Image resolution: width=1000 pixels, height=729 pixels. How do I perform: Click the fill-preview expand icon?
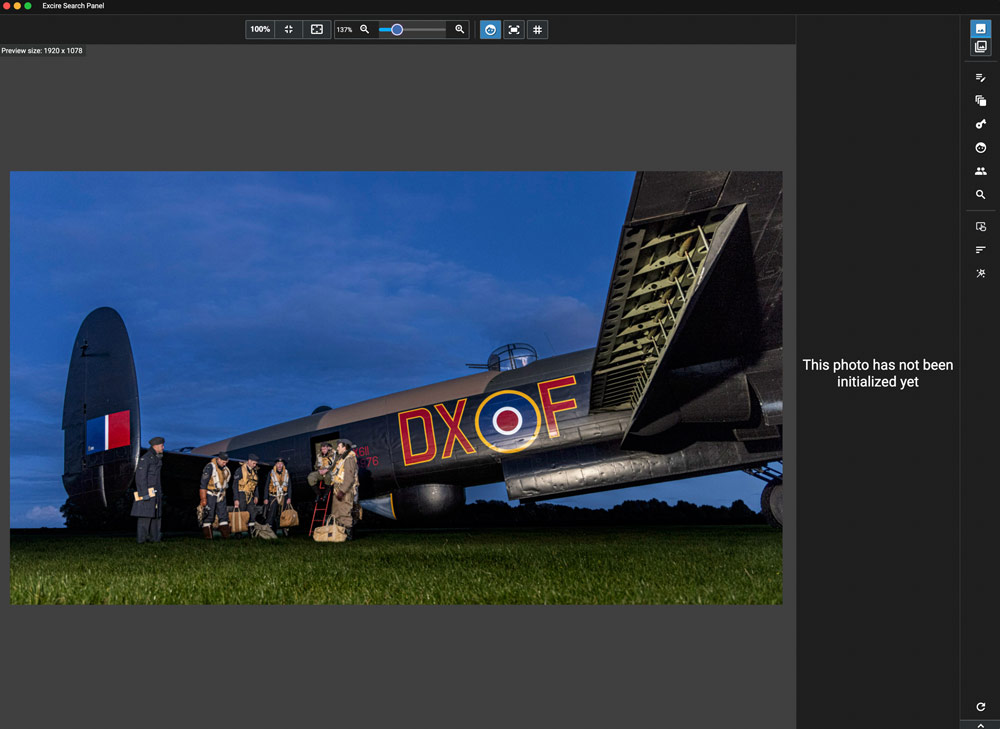point(316,29)
